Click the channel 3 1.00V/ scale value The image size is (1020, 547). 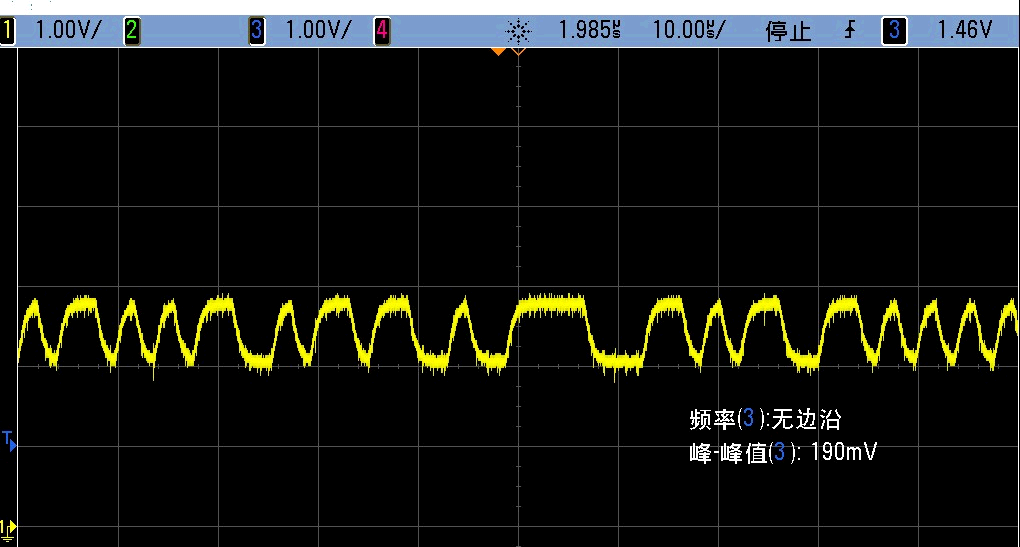click(319, 30)
